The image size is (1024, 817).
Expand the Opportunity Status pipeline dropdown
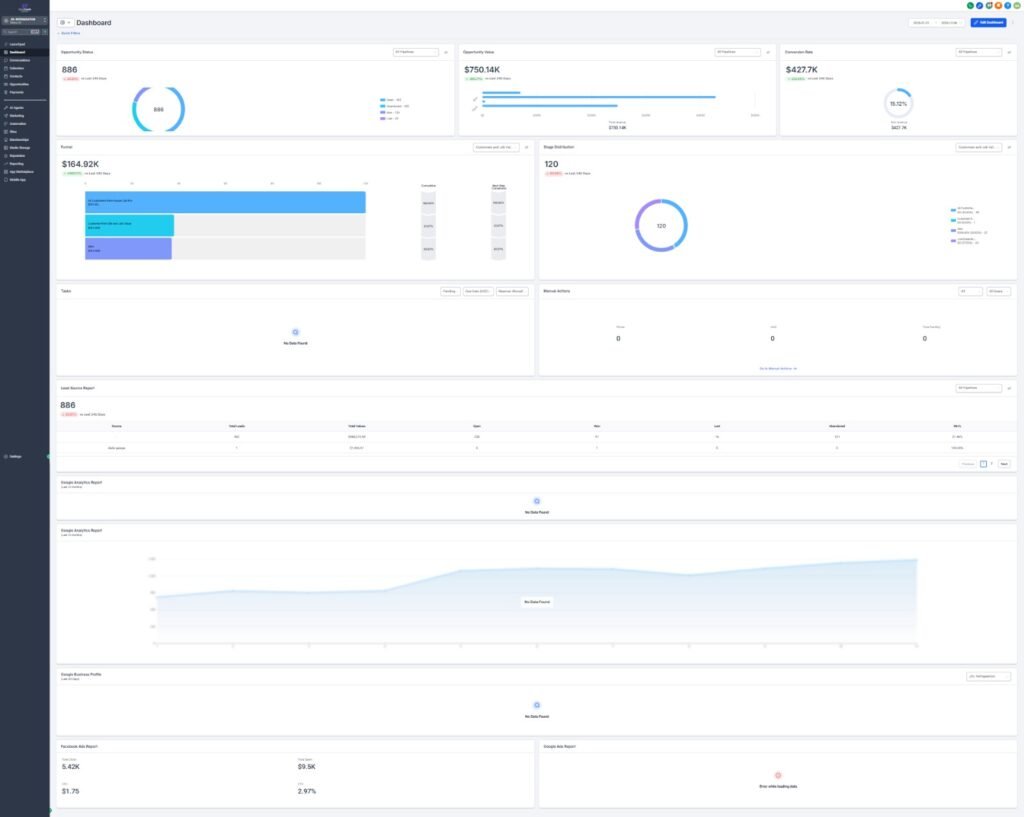416,51
